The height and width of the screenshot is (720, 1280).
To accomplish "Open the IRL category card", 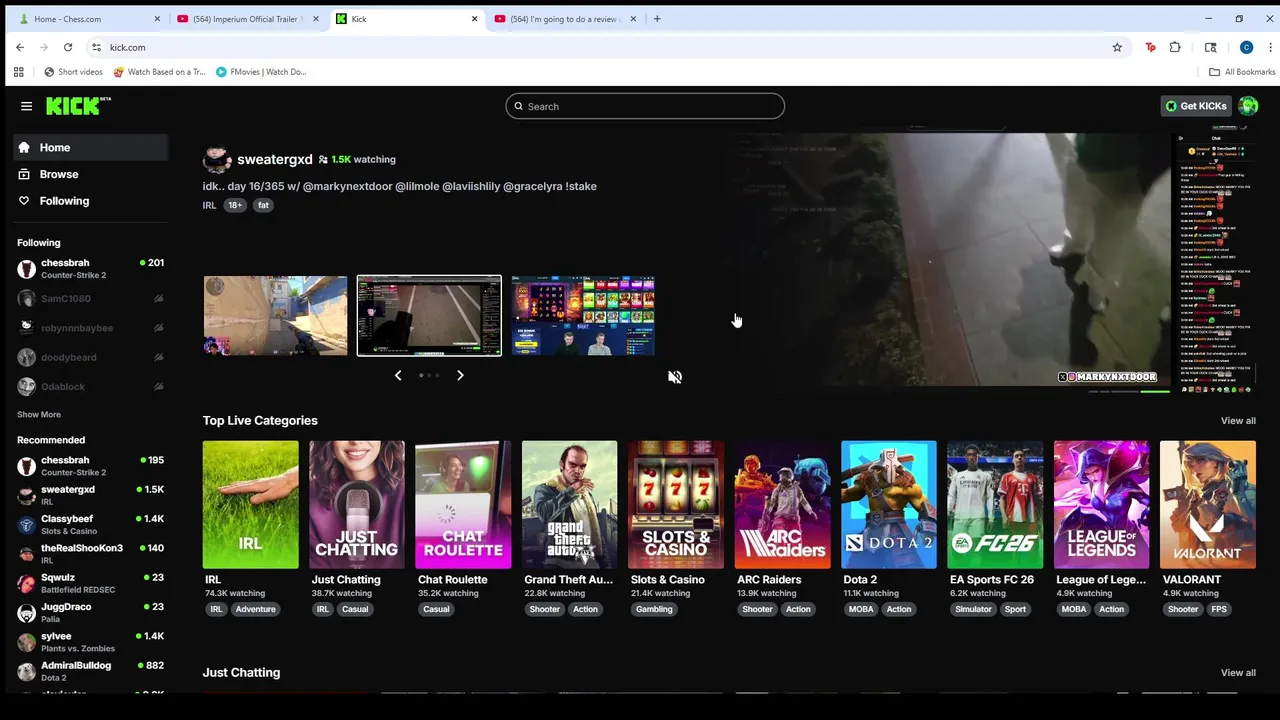I will click(250, 505).
